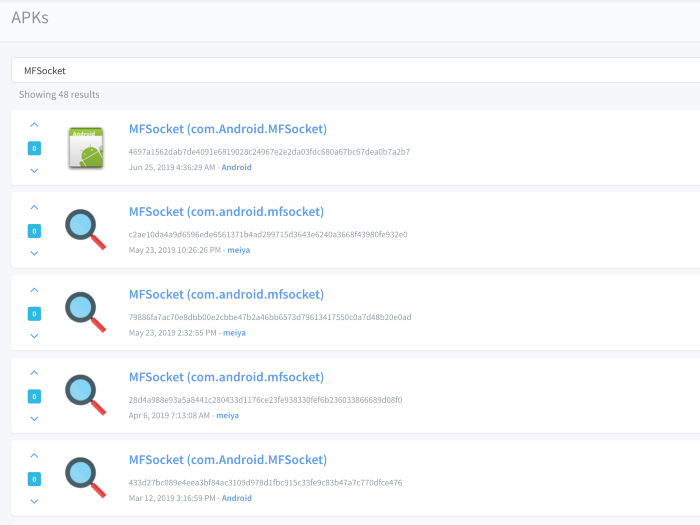Downvote the APK dated Mar 12, 2019
700x525 pixels.
click(x=34, y=501)
